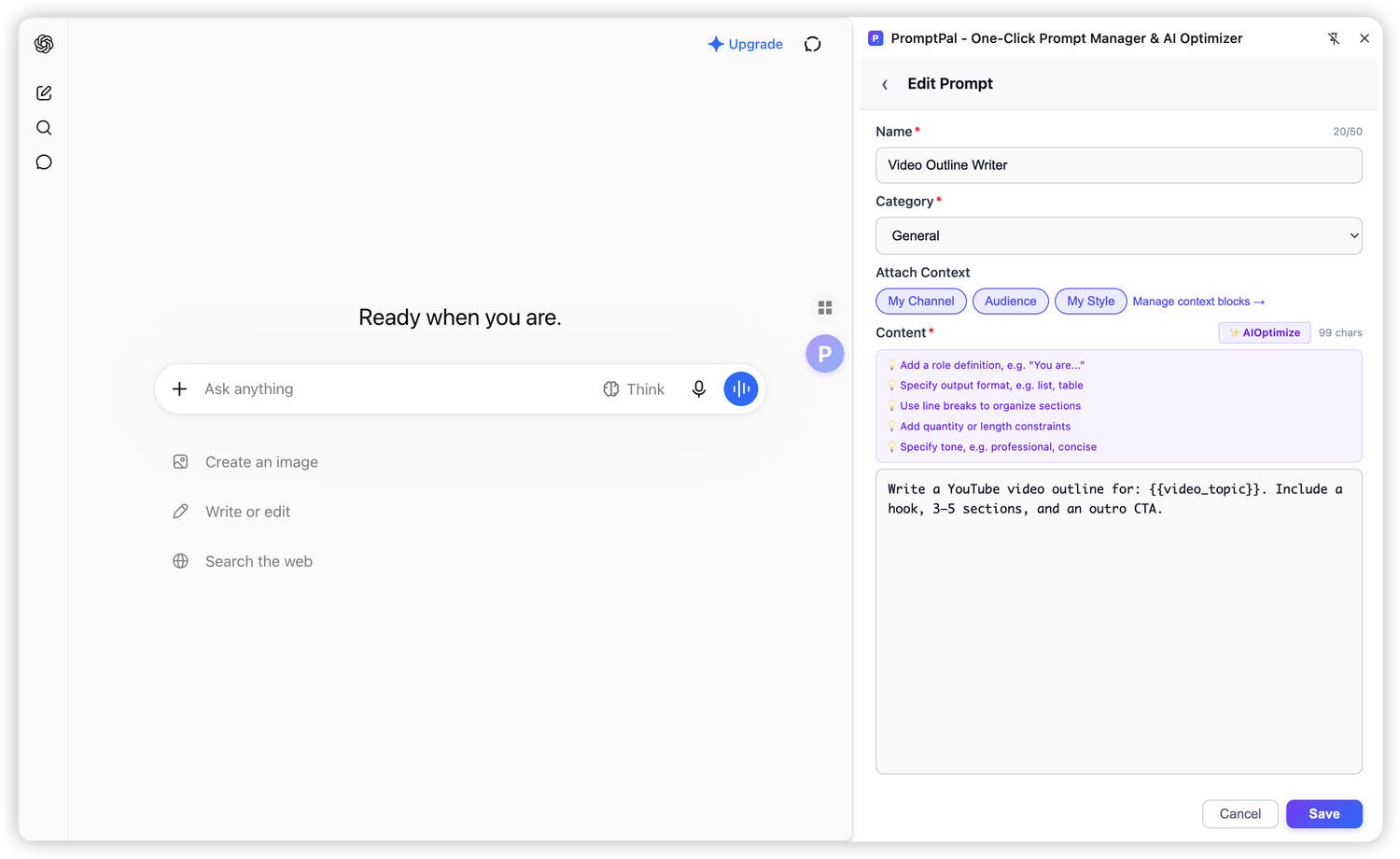Select Write or edit suggestion
Viewport: 1400px width, 859px height.
pos(231,512)
